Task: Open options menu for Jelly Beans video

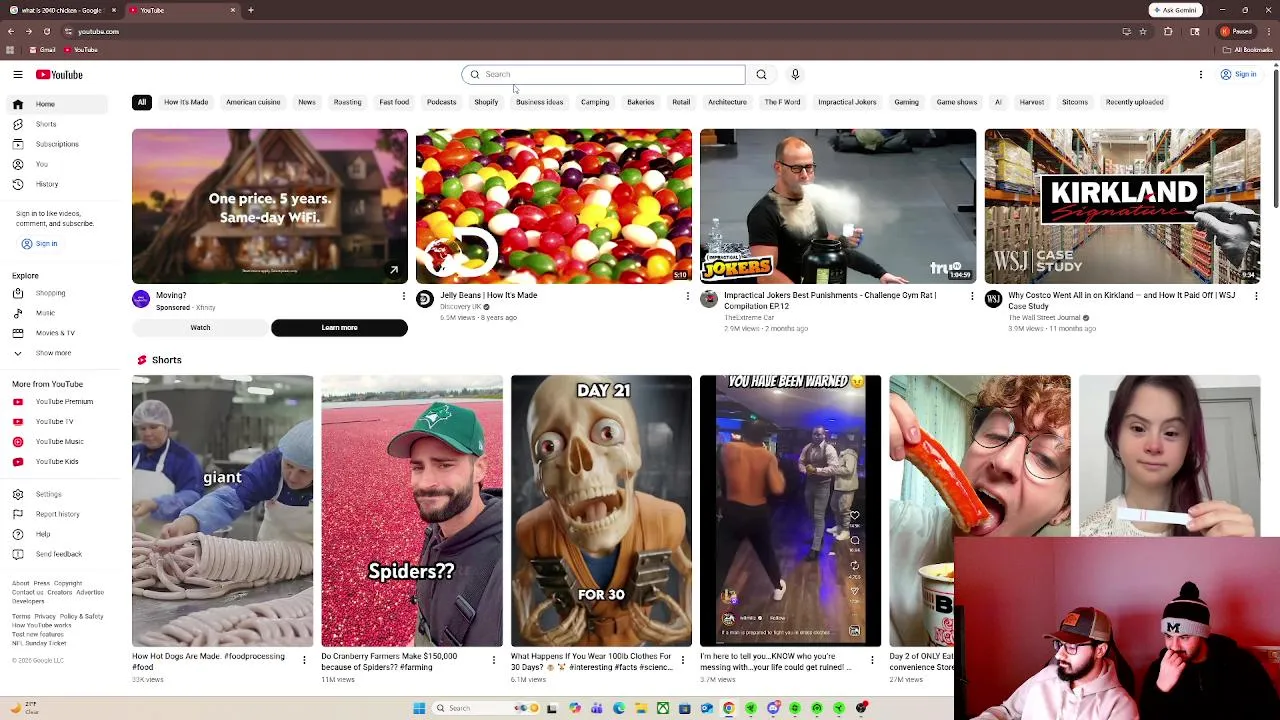Action: tap(687, 296)
